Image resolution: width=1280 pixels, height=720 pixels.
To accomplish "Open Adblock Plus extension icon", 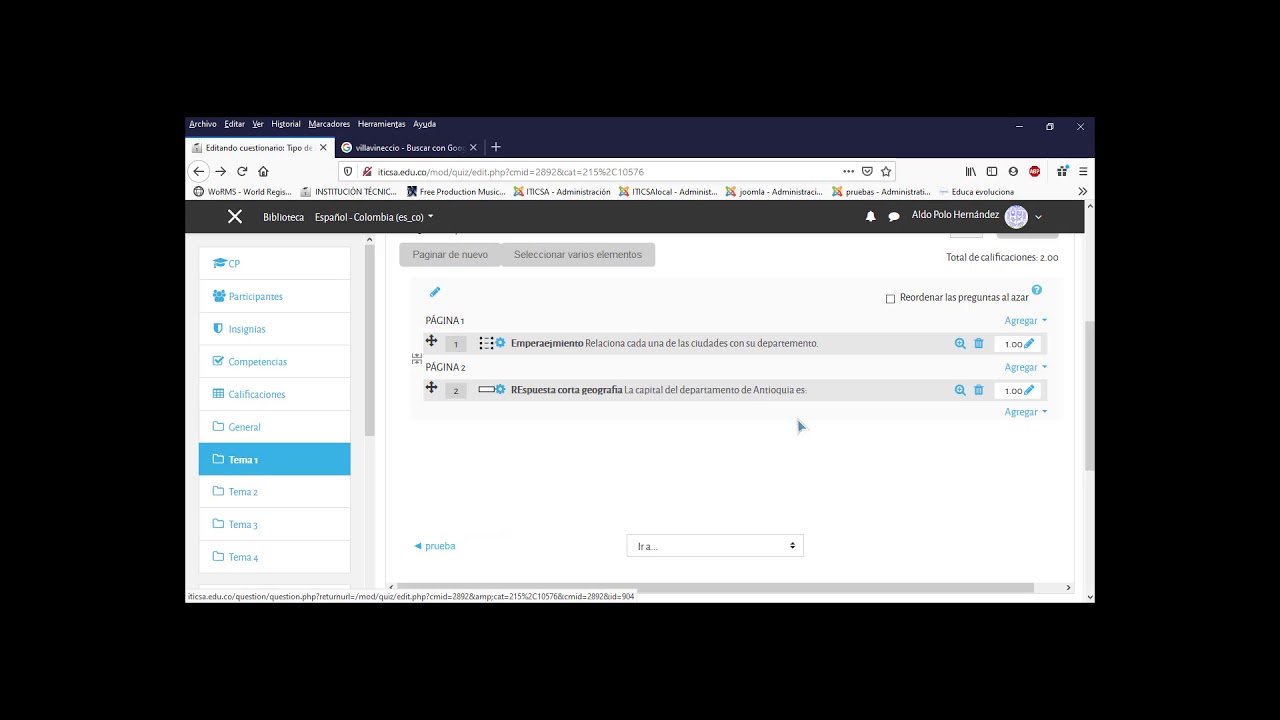I will click(x=1035, y=171).
